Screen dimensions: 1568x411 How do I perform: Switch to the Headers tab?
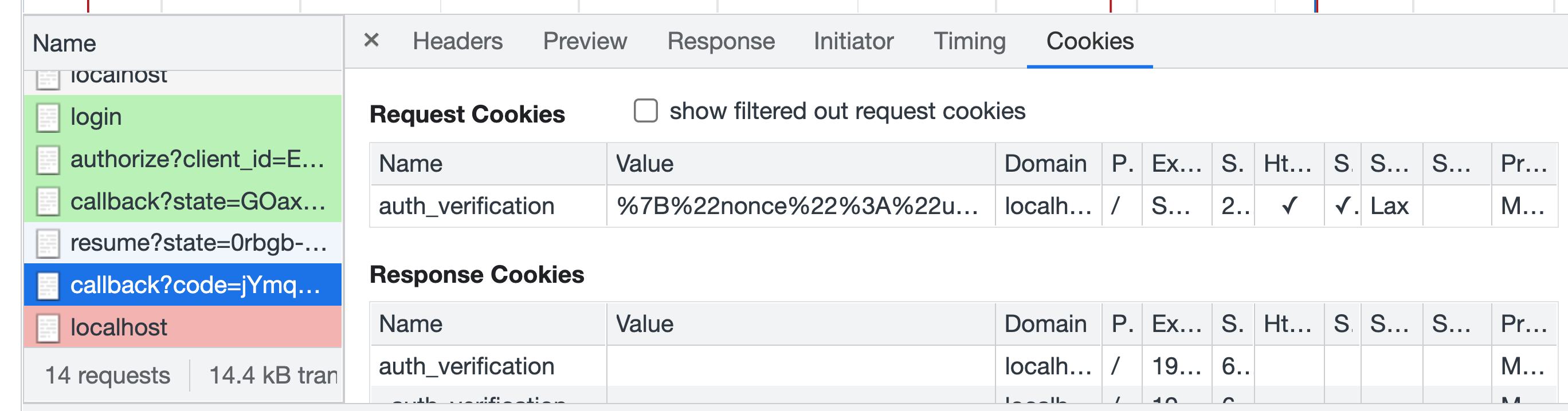(458, 41)
